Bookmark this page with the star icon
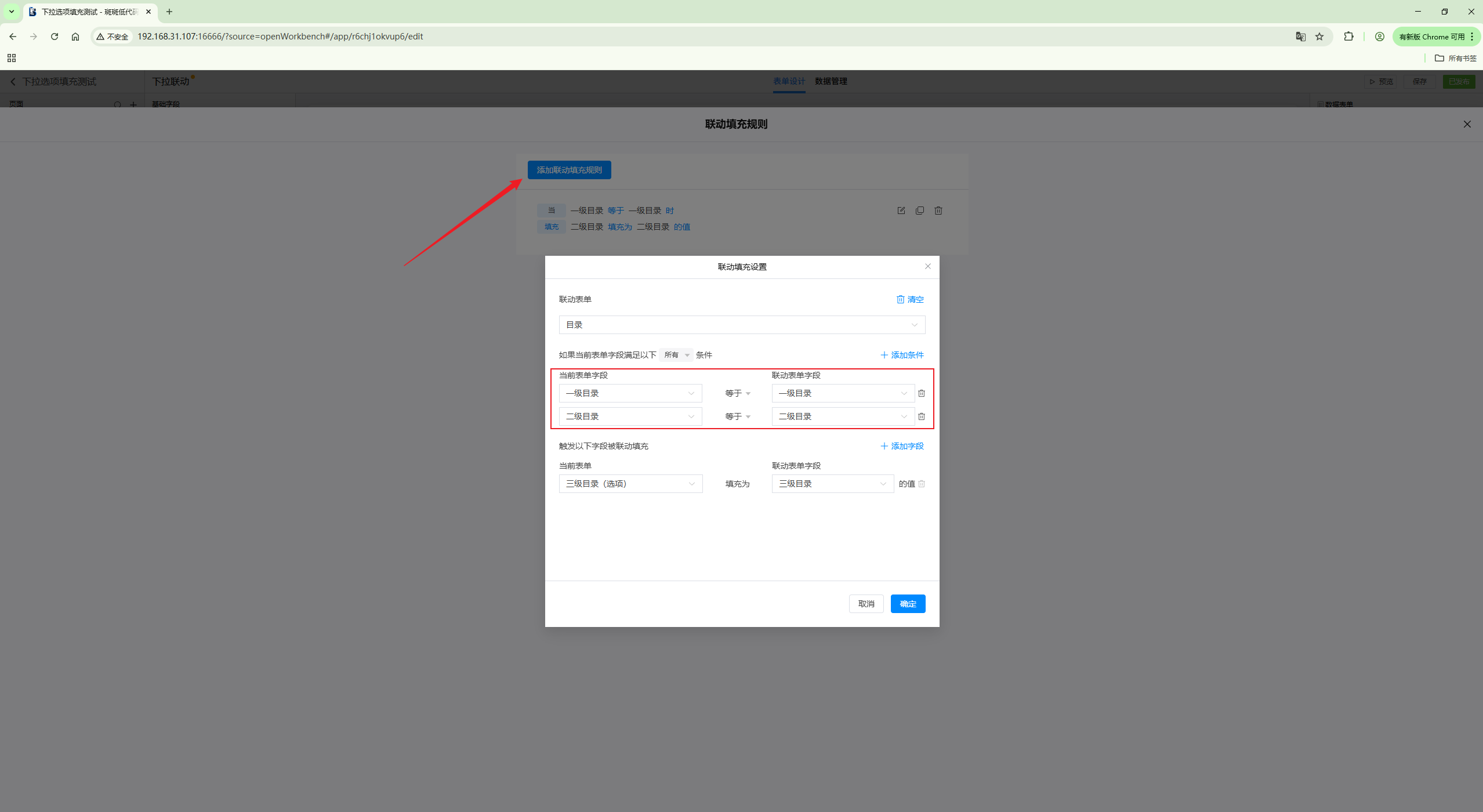This screenshot has width=1483, height=812. [1319, 37]
